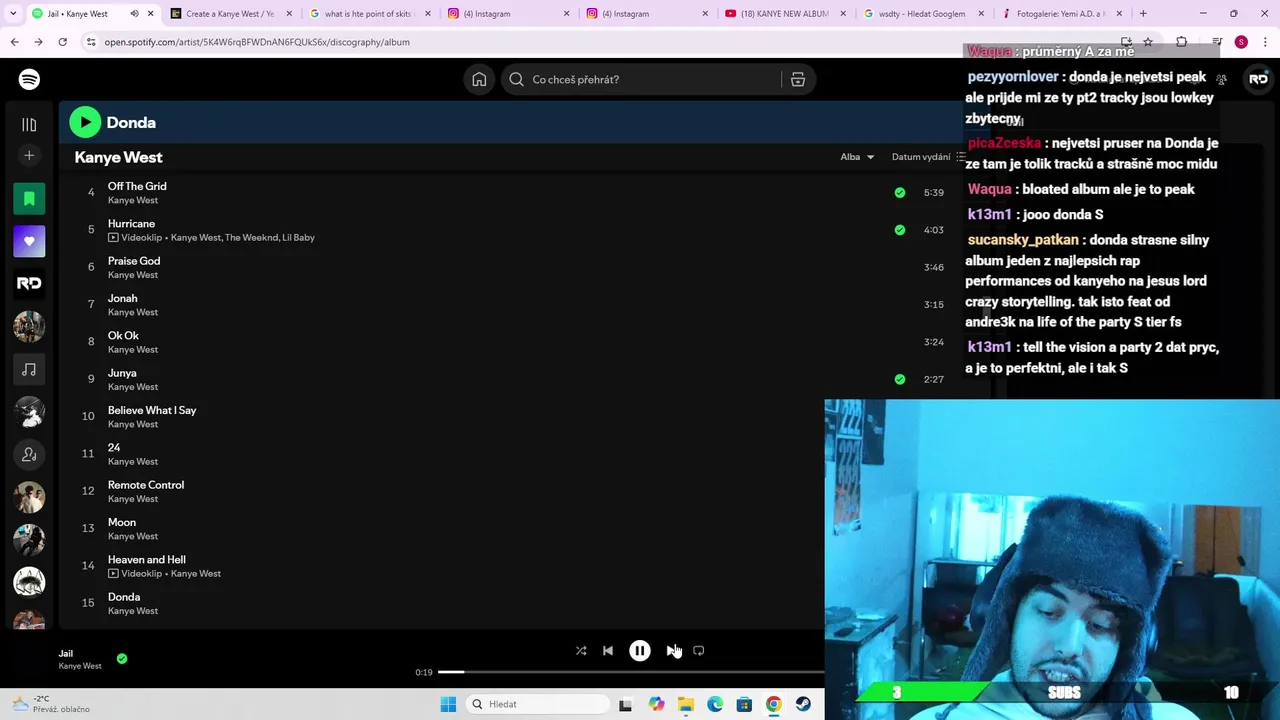Switch to the 'Create a Kanye West' tab
This screenshot has width=1280, height=720.
click(x=230, y=14)
